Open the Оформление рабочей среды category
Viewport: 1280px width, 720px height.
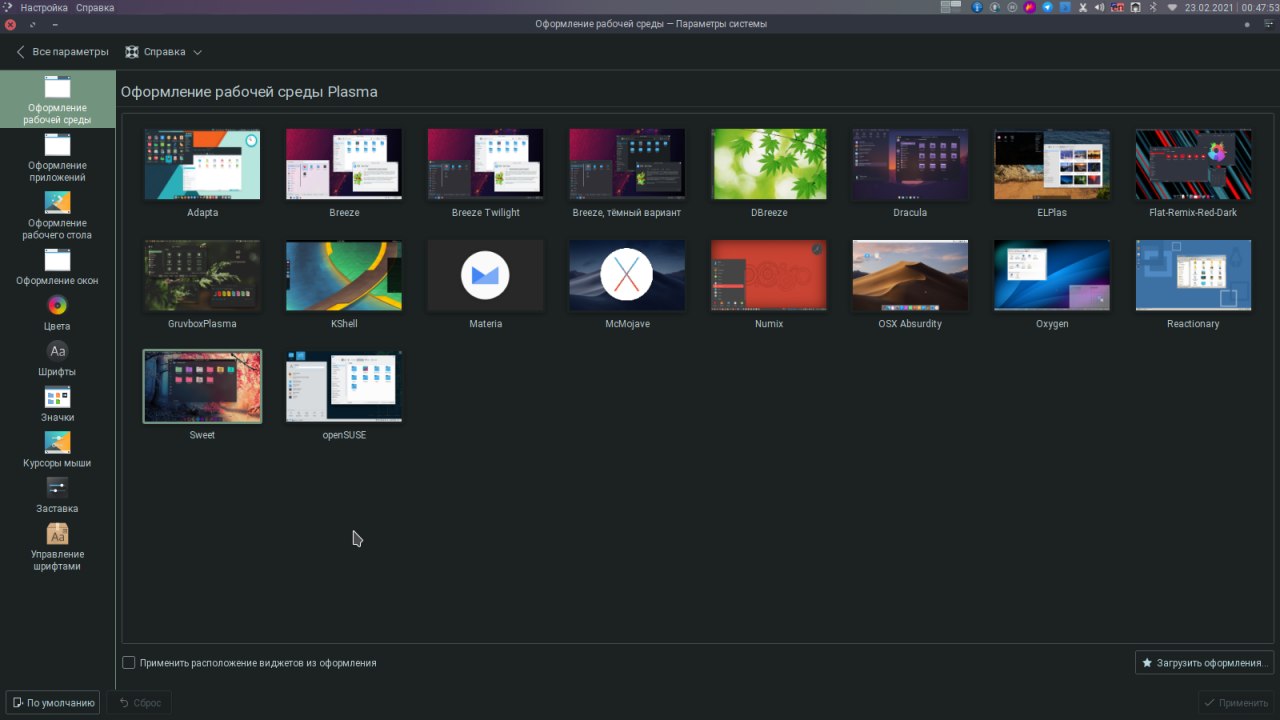(57, 100)
